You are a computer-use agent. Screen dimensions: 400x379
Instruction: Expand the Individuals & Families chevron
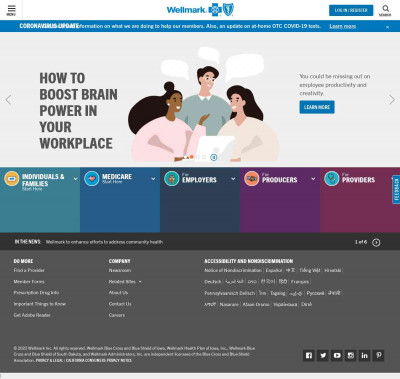pyautogui.click(x=75, y=179)
